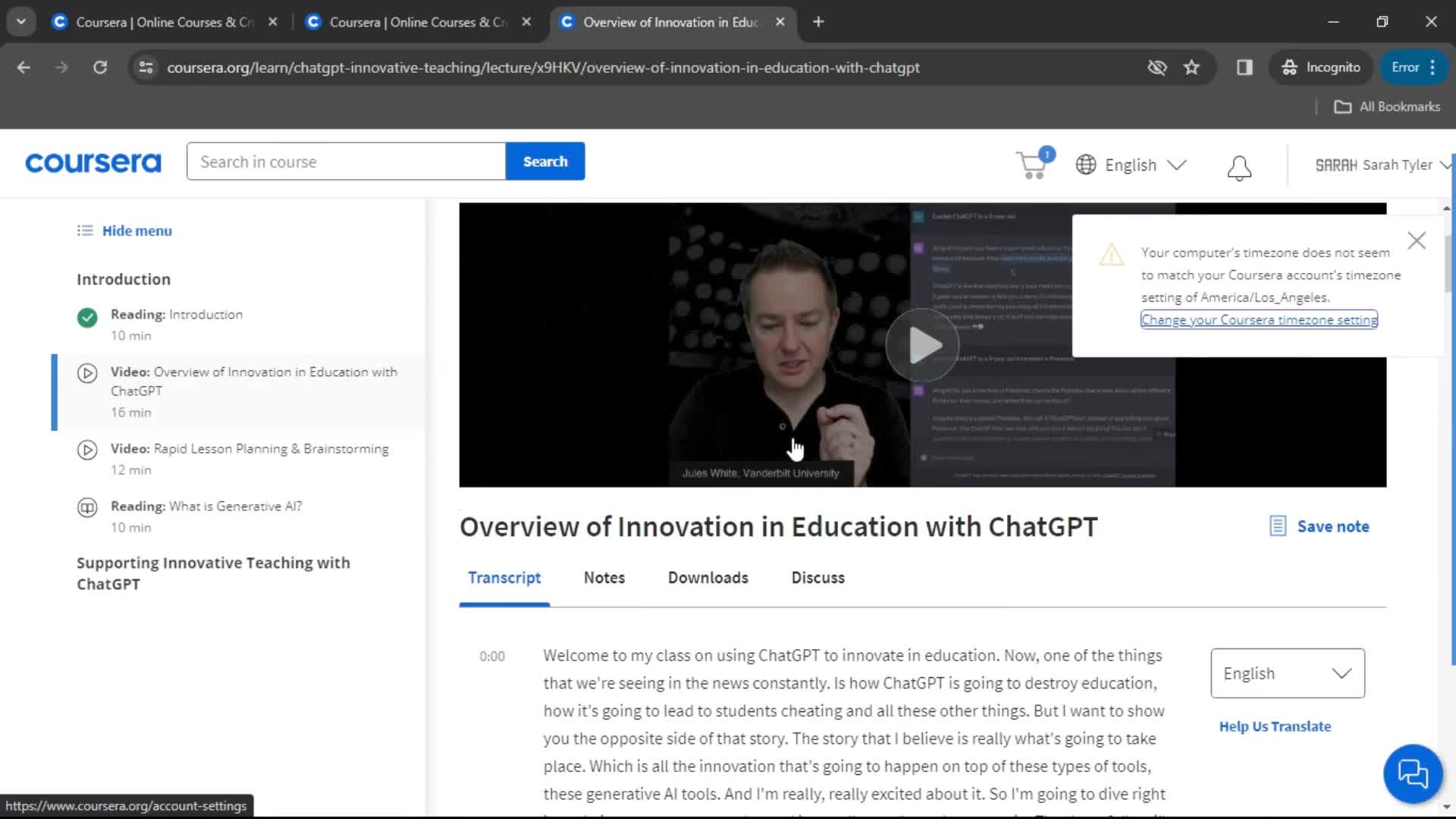Open Video: Rapid Lesson Planning & Brainstorming
Viewport: 1456px width, 819px height.
tap(239, 459)
